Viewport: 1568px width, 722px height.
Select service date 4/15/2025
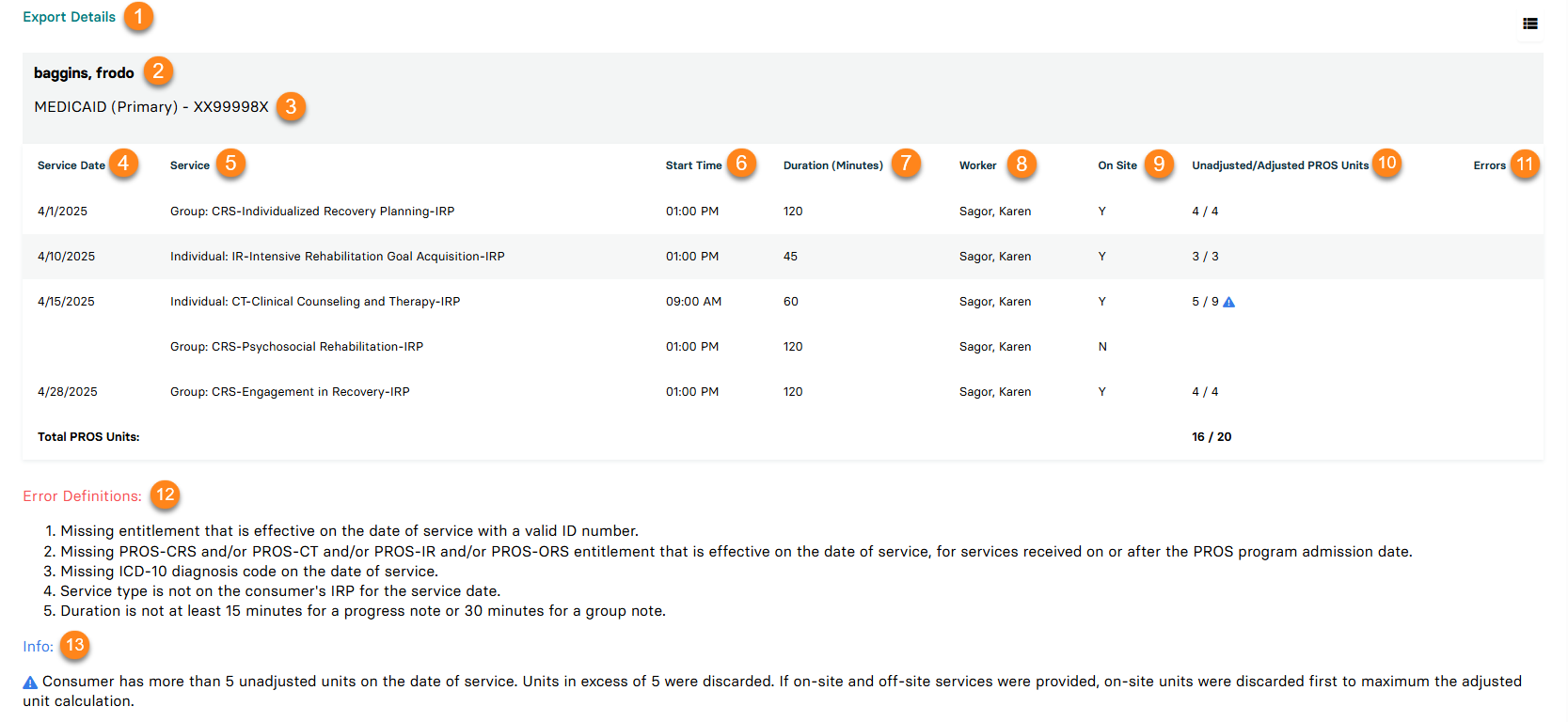pos(66,302)
